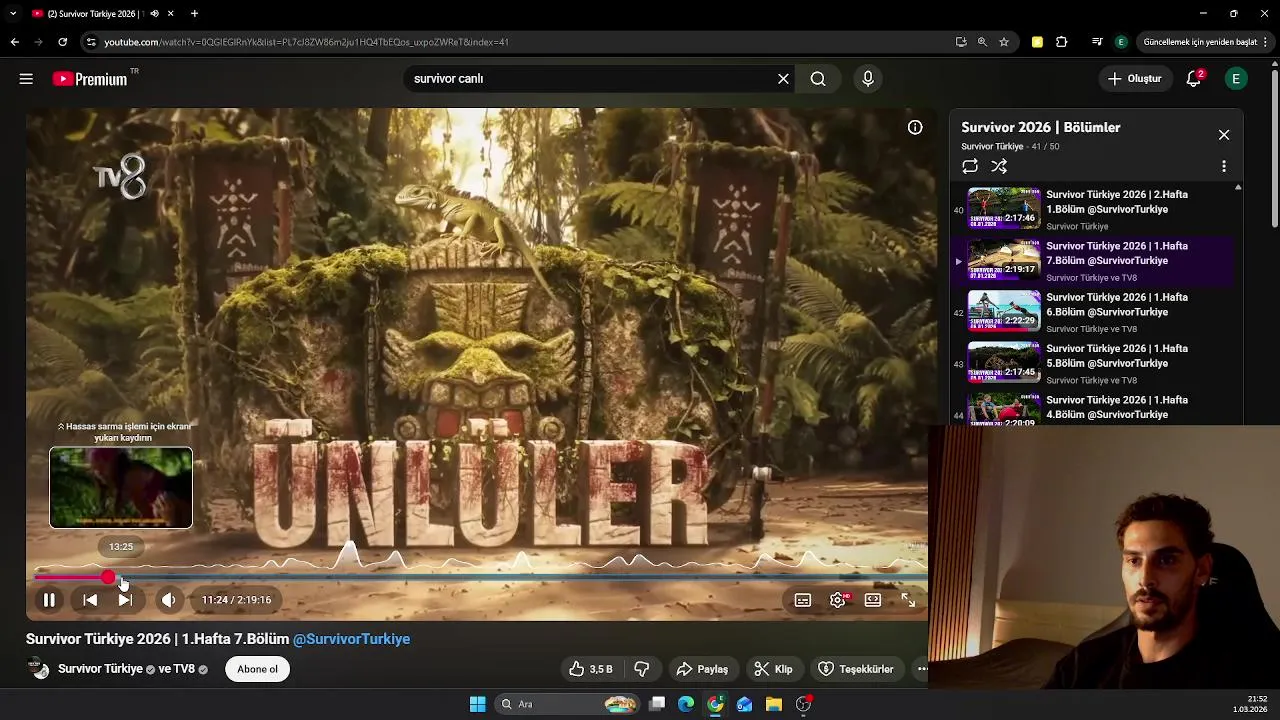Open the notifications bell
Viewport: 1280px width, 720px height.
[1193, 79]
